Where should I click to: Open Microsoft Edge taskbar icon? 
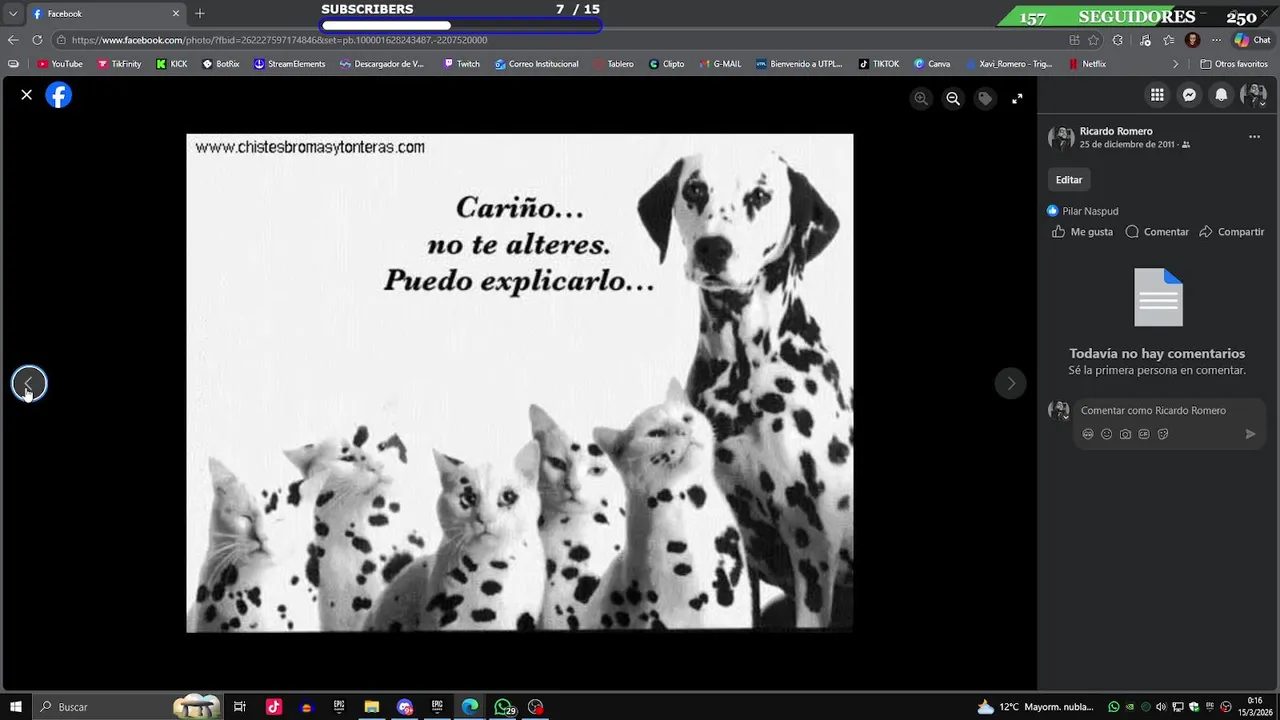[470, 707]
